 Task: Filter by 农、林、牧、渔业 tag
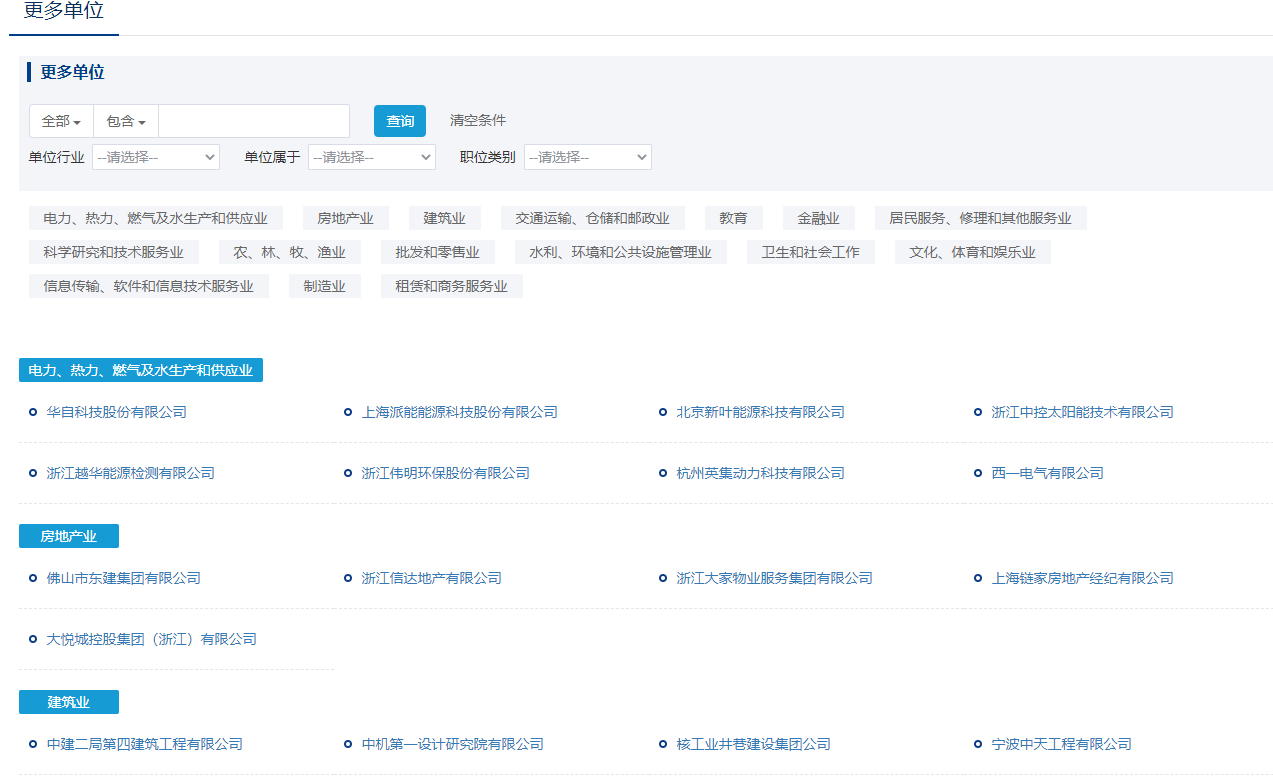pyautogui.click(x=290, y=252)
